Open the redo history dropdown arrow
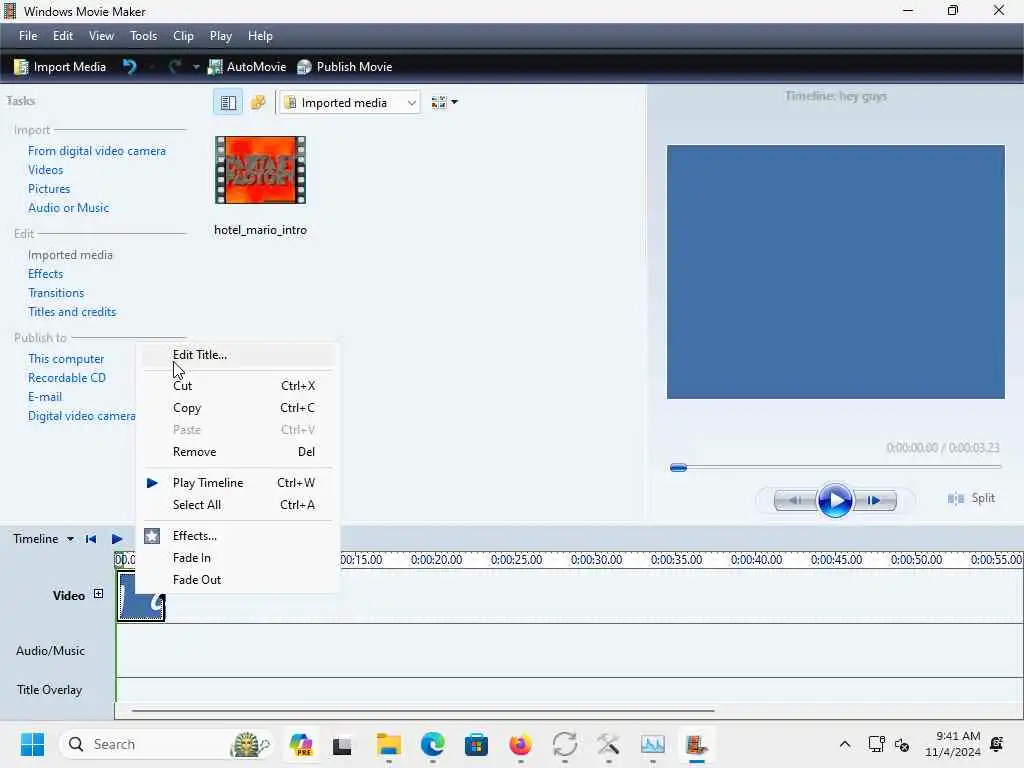1024x768 pixels. pyautogui.click(x=195, y=67)
